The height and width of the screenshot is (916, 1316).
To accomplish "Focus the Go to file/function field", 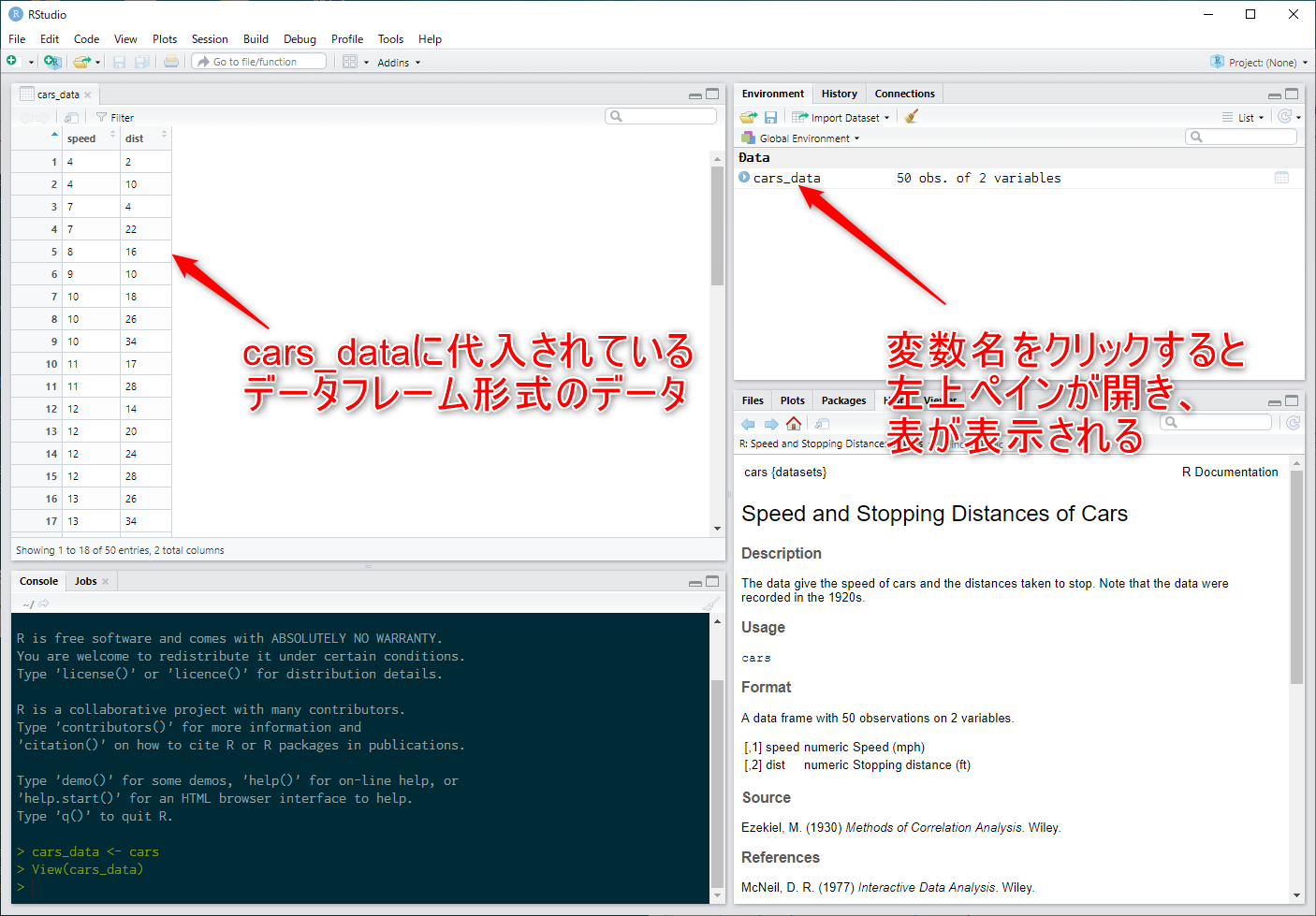I will point(259,62).
